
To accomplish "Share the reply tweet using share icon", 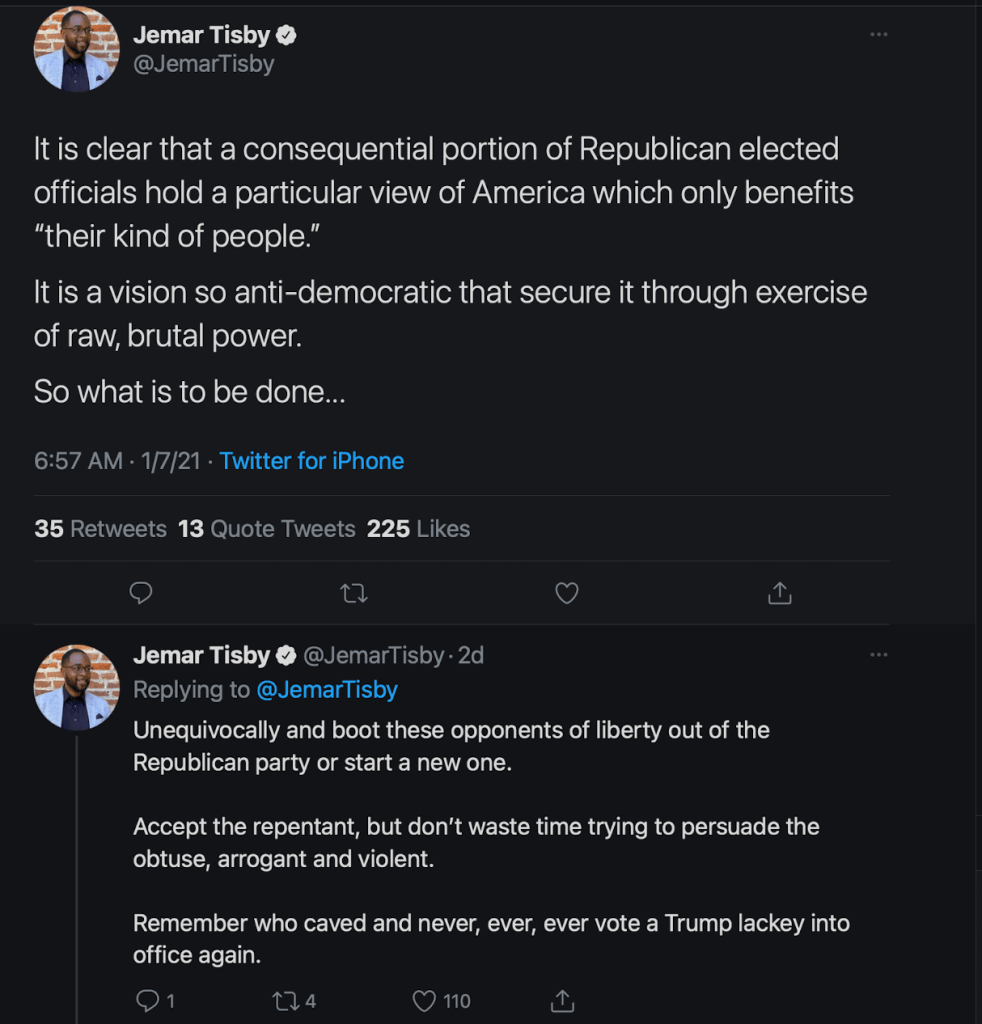I will 563,1000.
